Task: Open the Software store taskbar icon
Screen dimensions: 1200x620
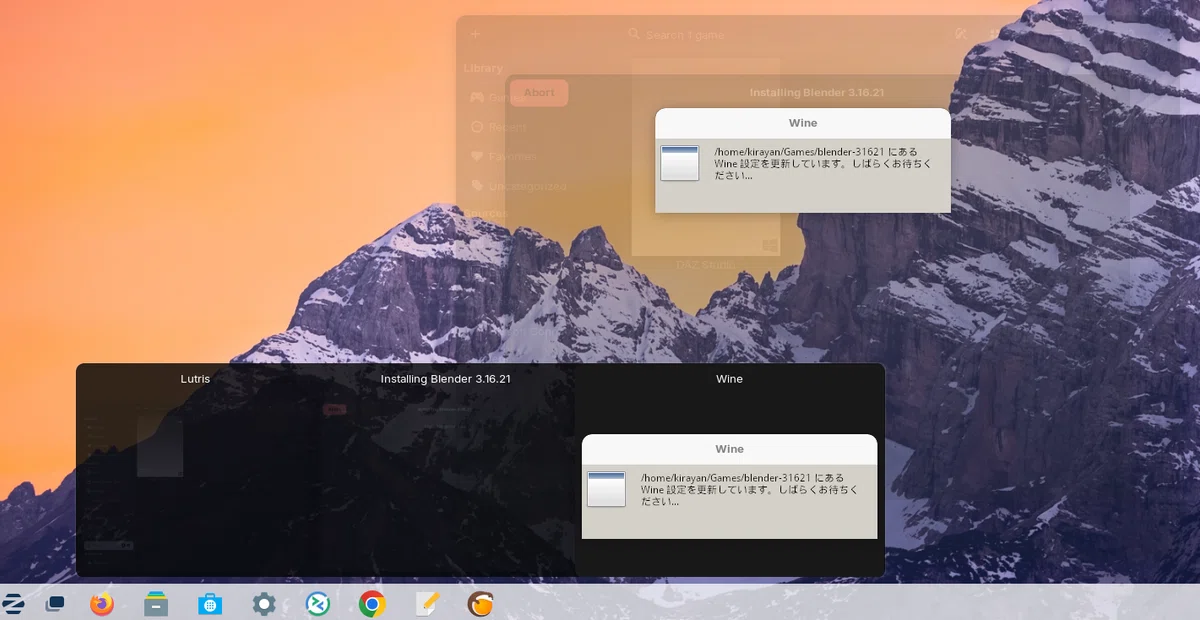Action: (x=210, y=603)
